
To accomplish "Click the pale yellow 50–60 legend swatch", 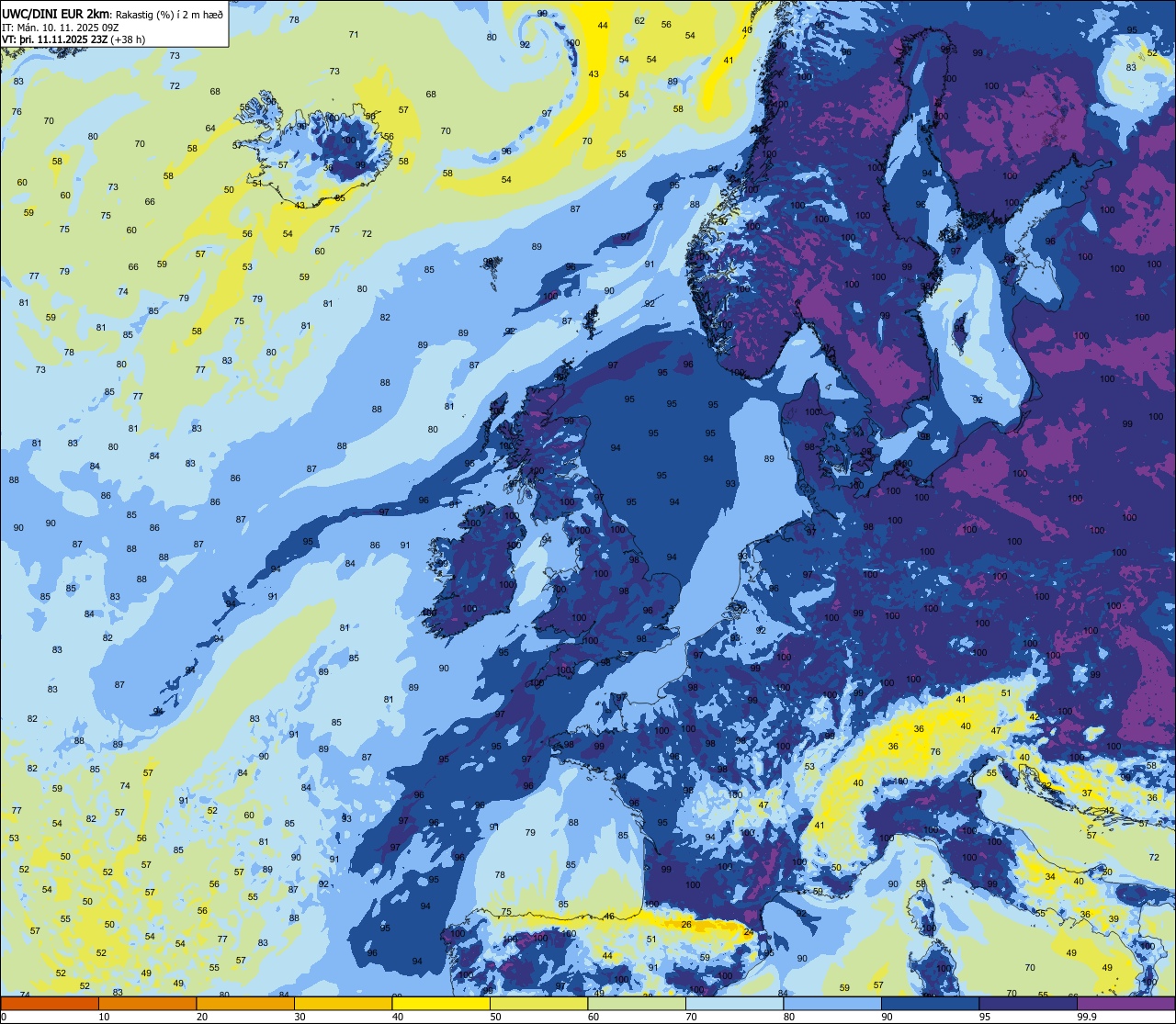I will point(538,1004).
